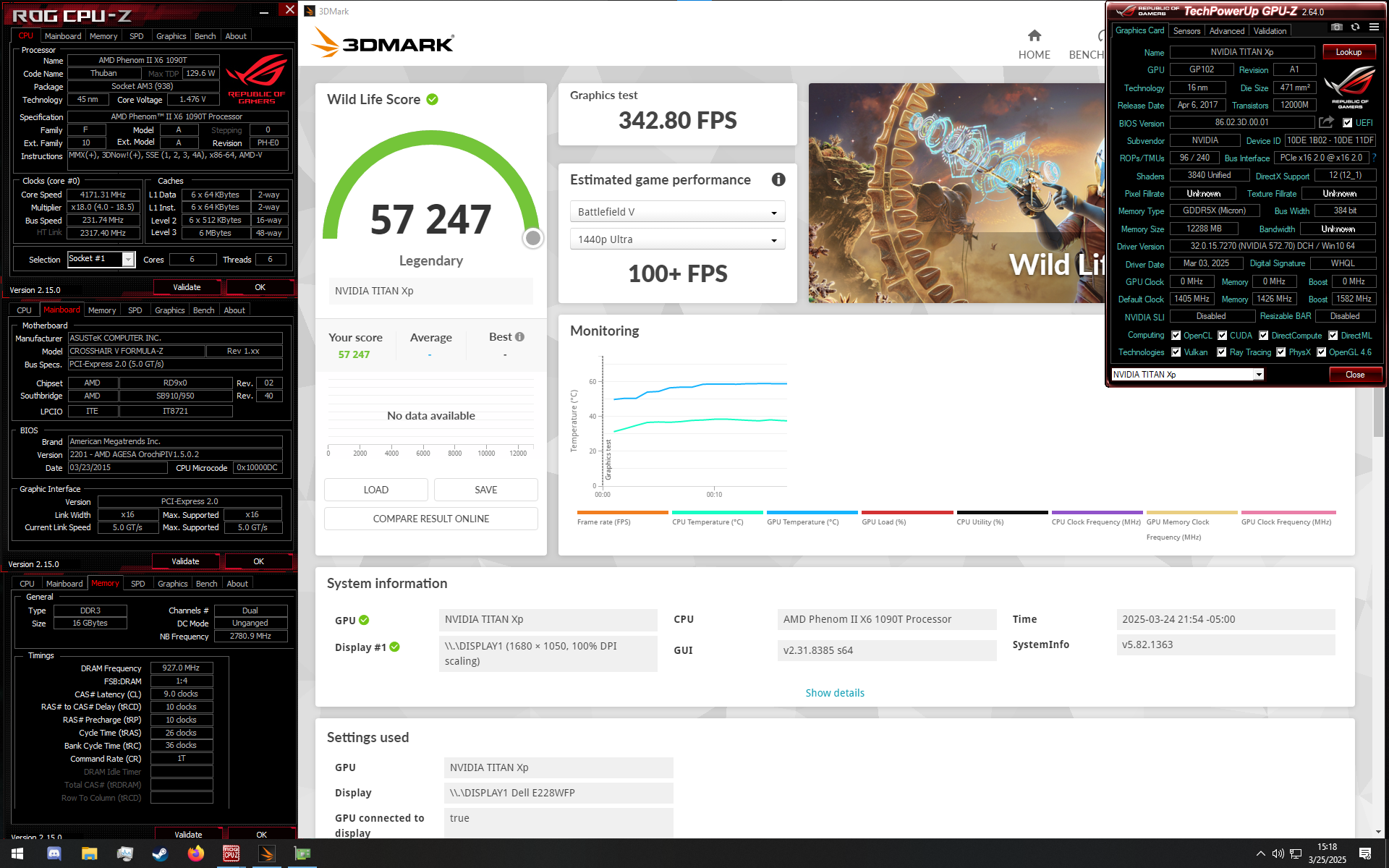Switch to GPU-Z taskbar icon

(302, 854)
